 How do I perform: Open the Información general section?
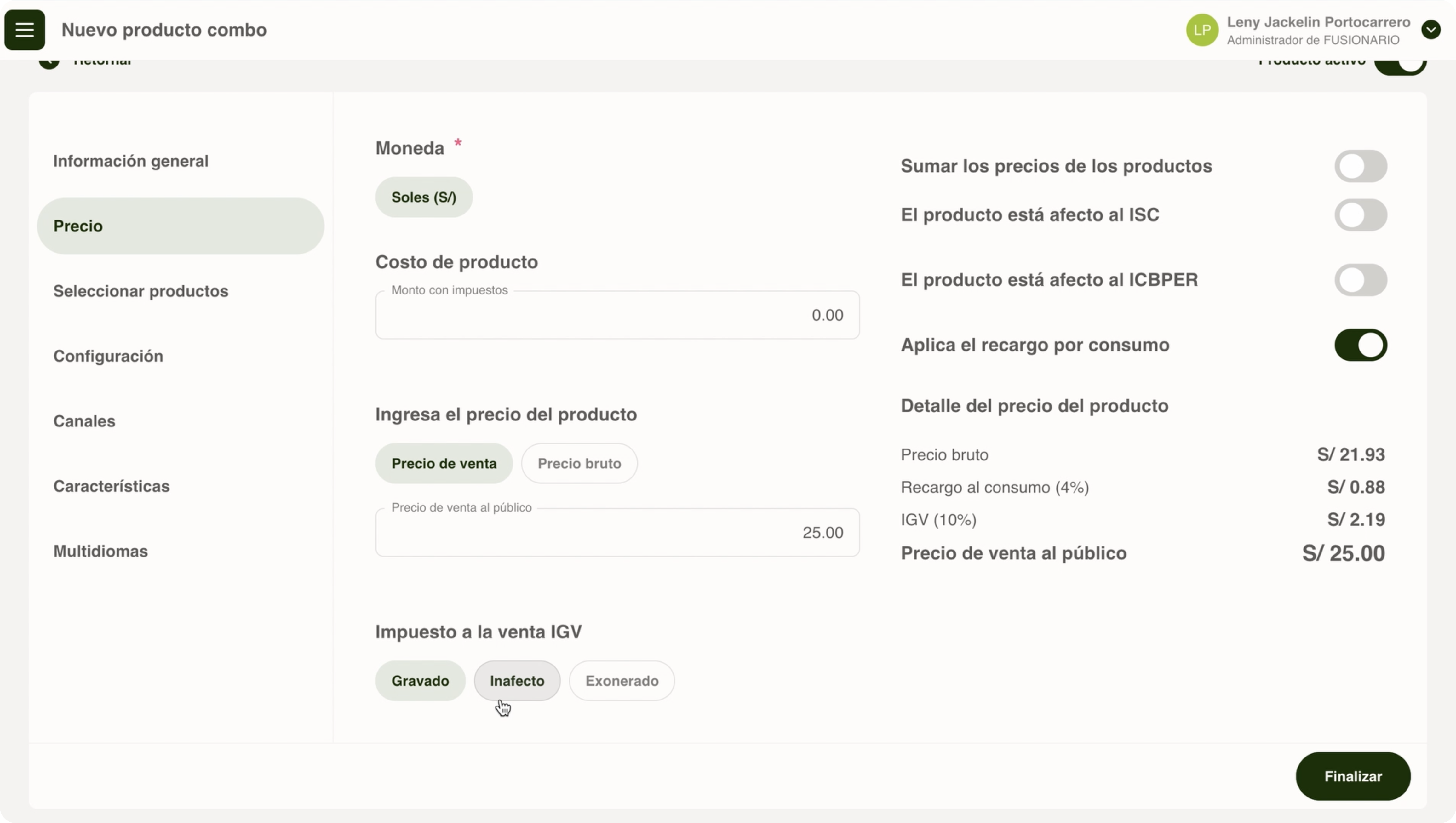[x=130, y=161]
